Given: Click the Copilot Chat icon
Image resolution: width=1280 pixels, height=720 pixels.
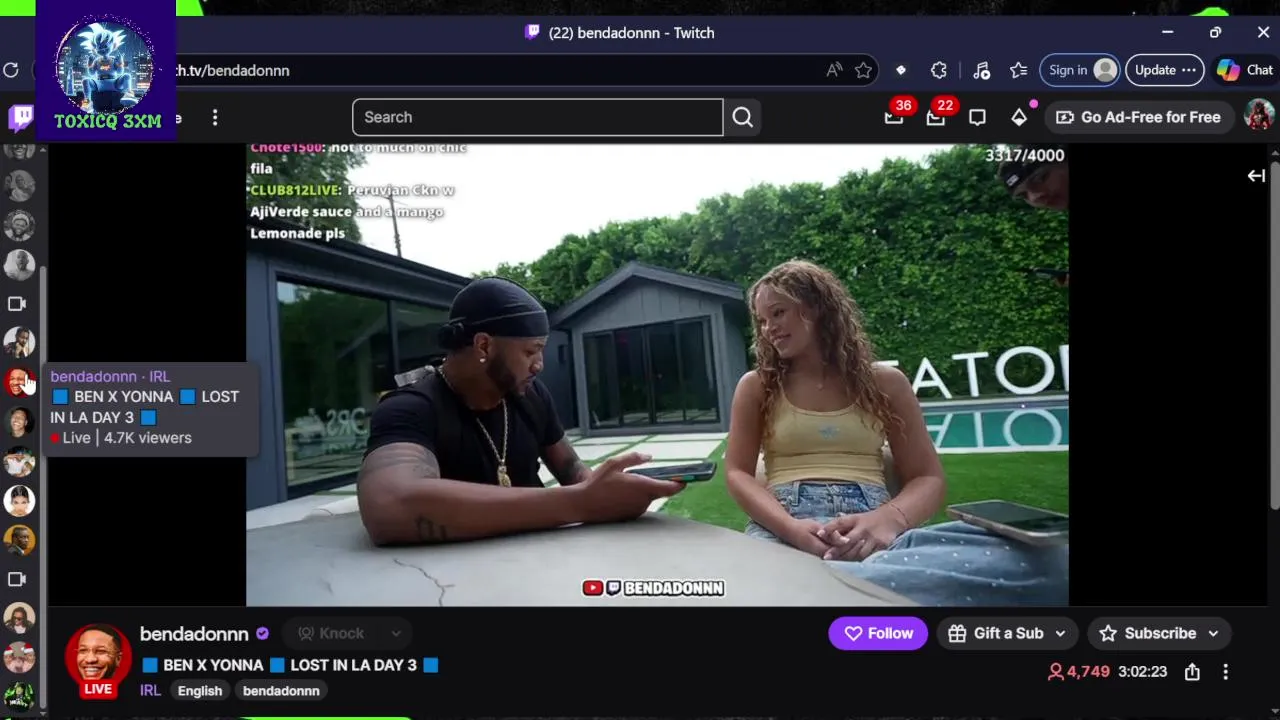Looking at the screenshot, I should point(1245,70).
